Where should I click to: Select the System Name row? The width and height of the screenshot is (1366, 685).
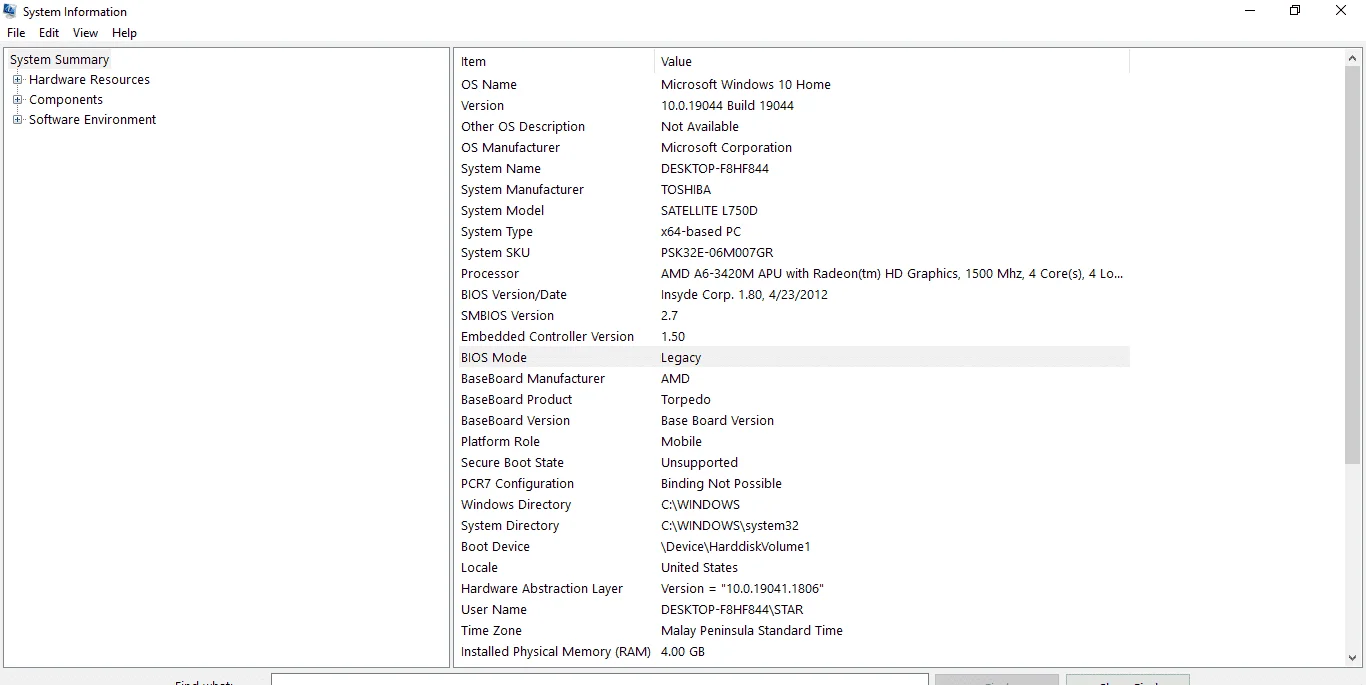point(792,169)
